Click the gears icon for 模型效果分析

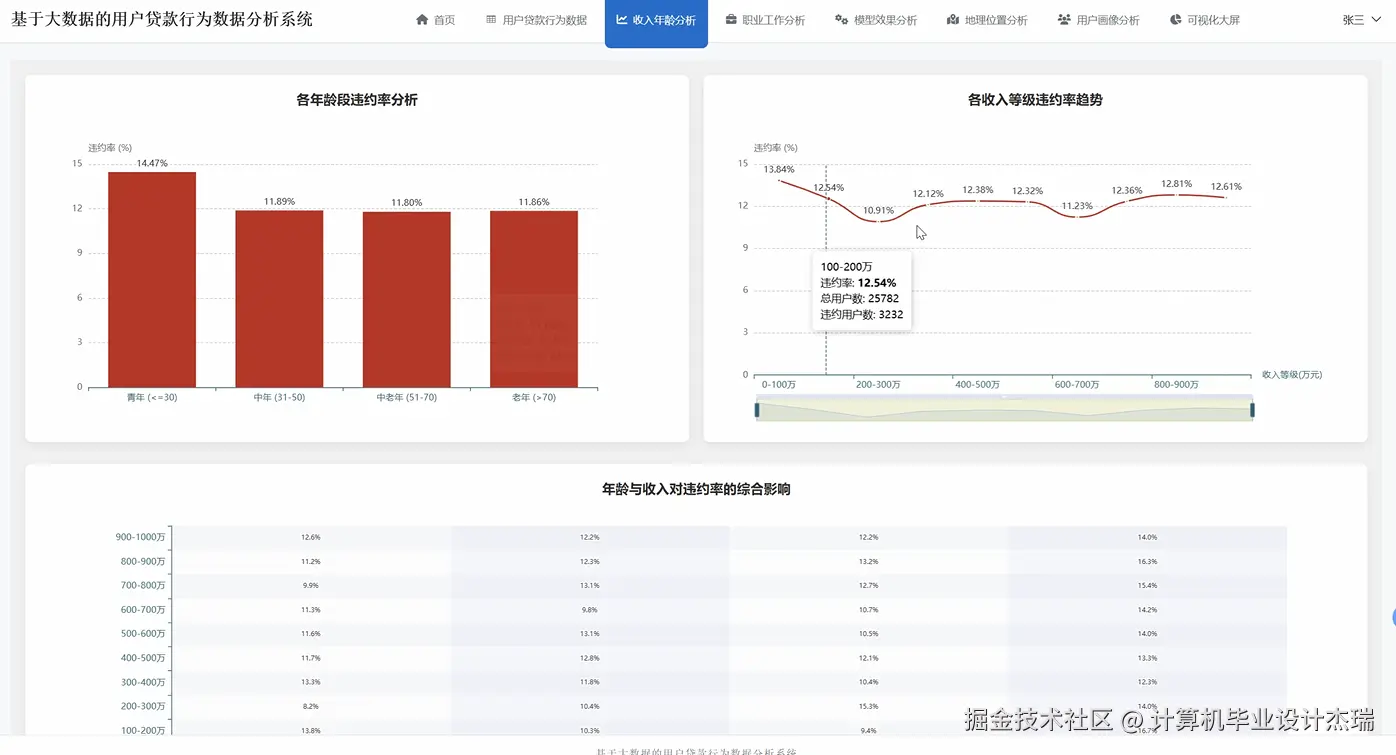pos(842,20)
